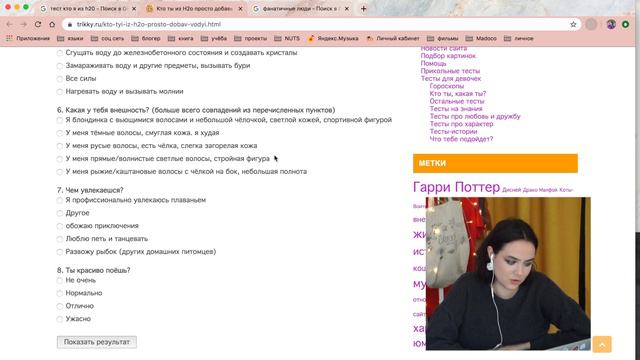640x360 pixels.
Task: Click the profile avatar icon in toolbar
Action: tap(611, 24)
